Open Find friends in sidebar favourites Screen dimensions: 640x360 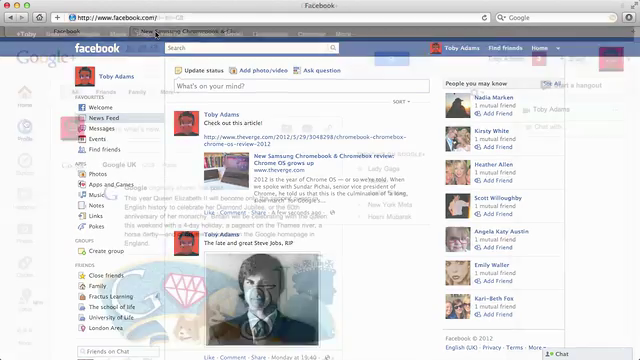coord(104,149)
